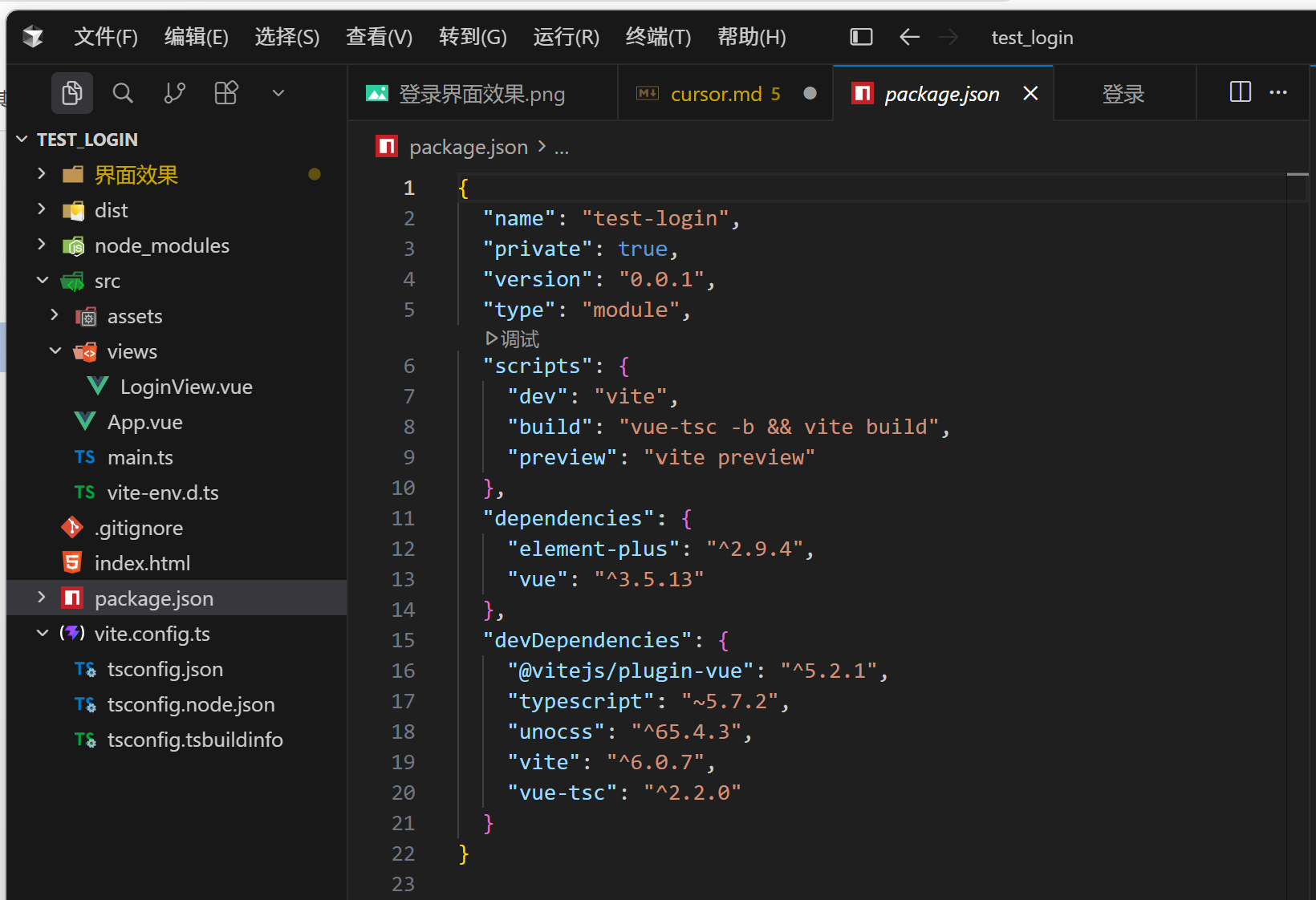Viewport: 1316px width, 900px height.
Task: Open the 转到(G) menu
Action: tap(473, 37)
